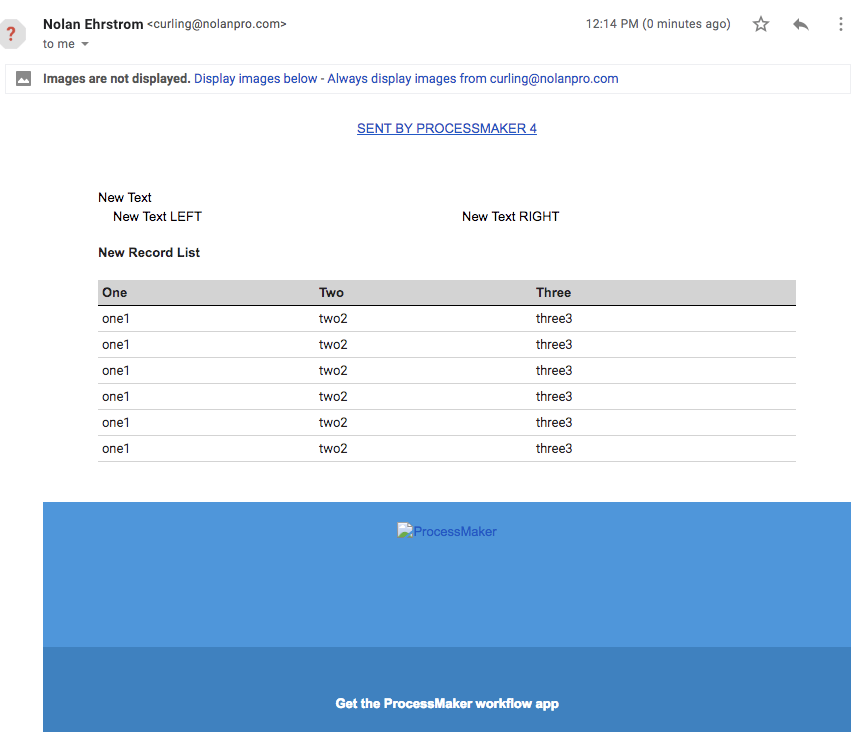Open the three-dot more options menu
This screenshot has height=732, width=865.
[x=840, y=24]
